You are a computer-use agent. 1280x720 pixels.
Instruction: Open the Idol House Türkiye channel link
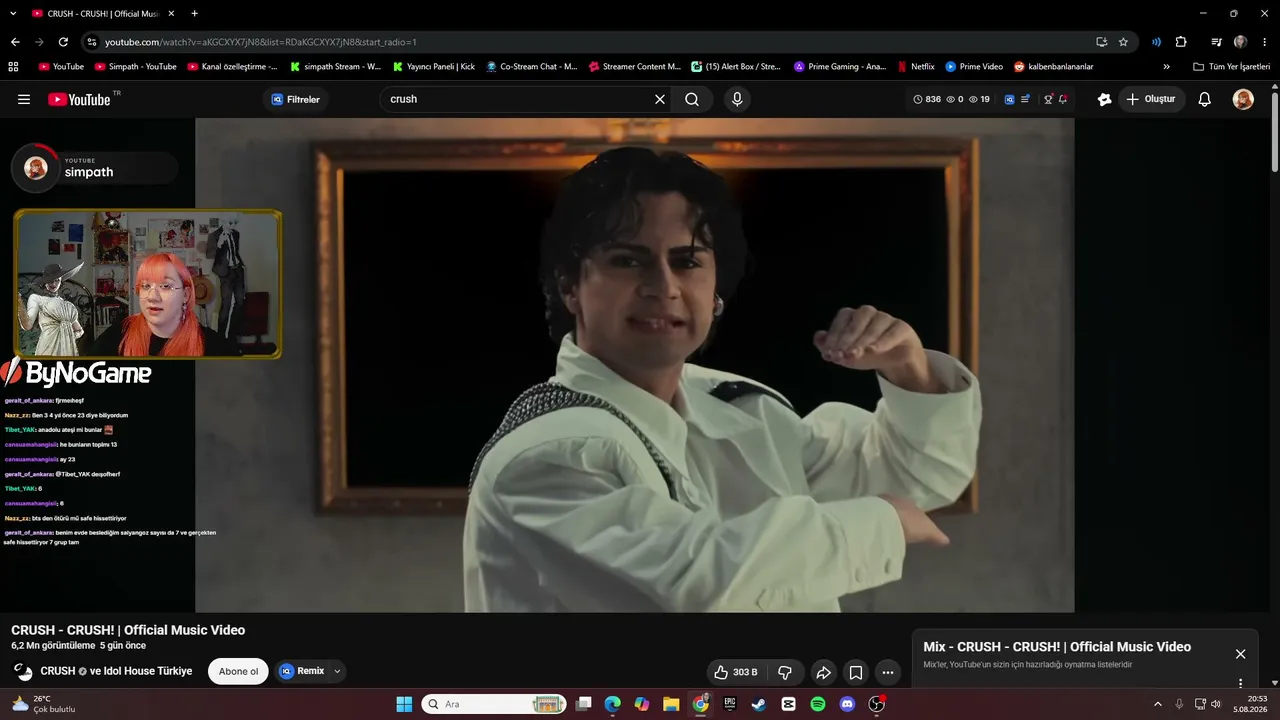[x=148, y=671]
